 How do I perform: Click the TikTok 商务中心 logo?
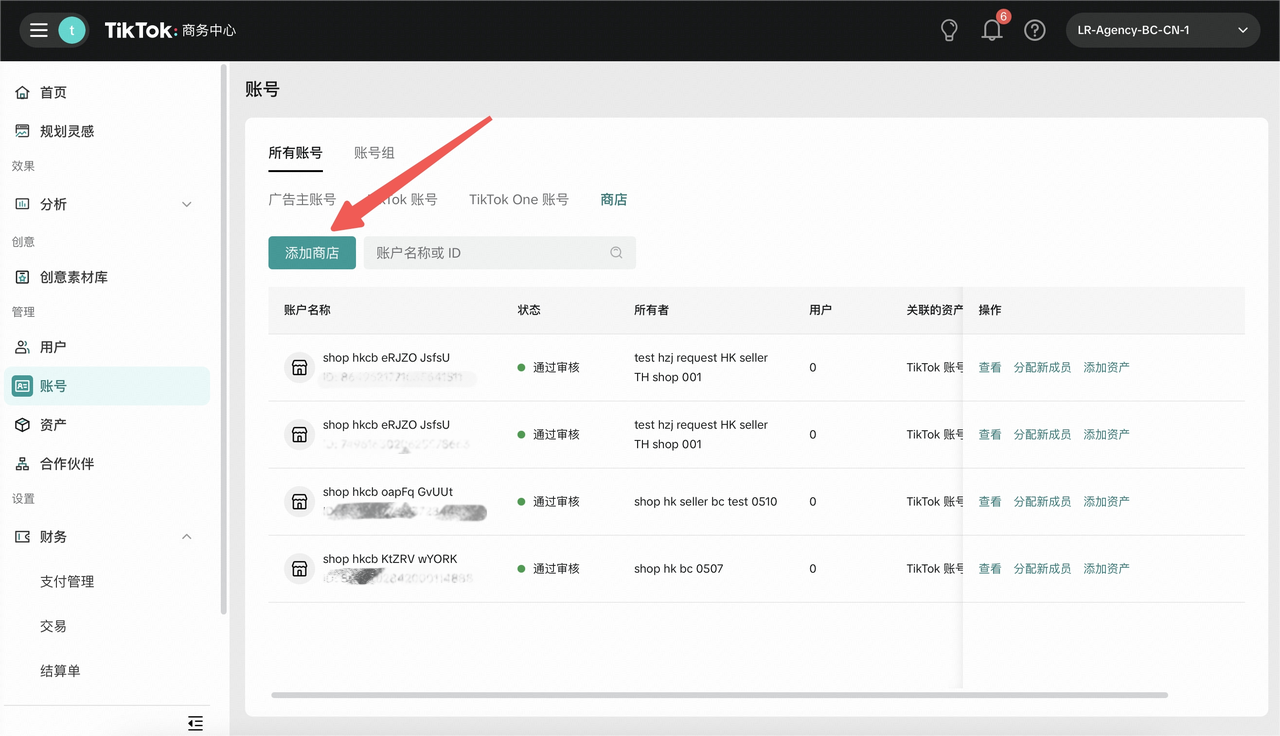[x=170, y=30]
